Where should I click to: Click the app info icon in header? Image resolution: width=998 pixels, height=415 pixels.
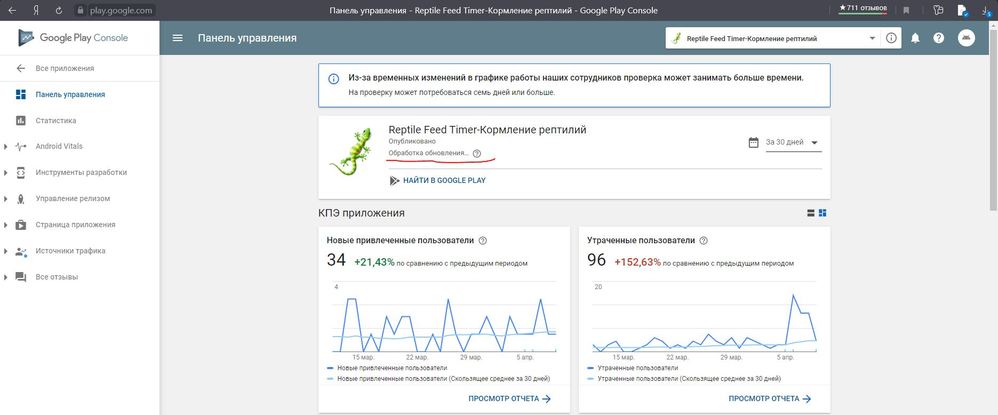pos(891,38)
